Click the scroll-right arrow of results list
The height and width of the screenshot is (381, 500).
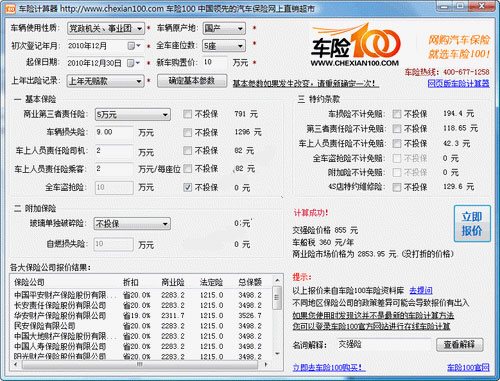266,364
